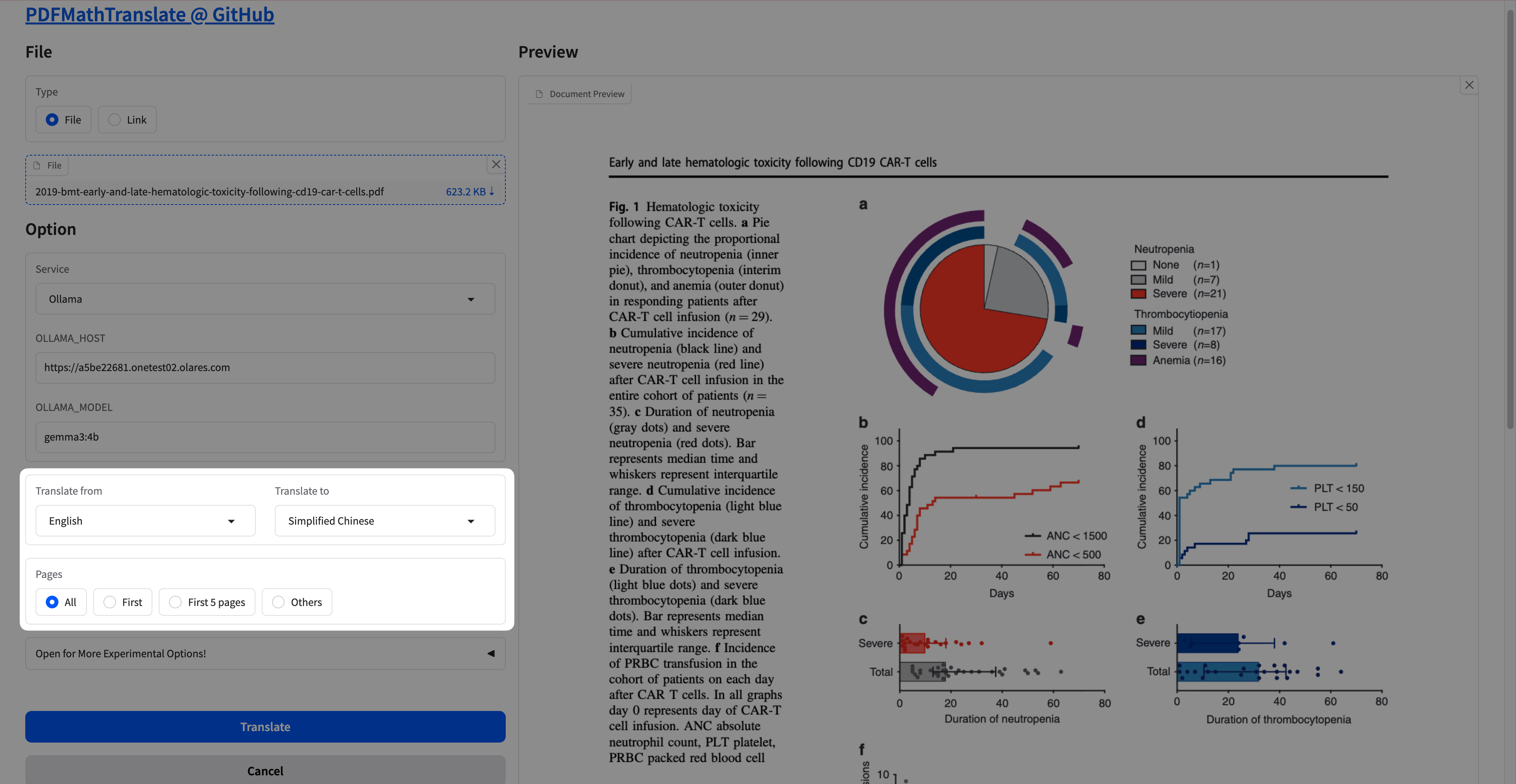Viewport: 1516px width, 784px height.
Task: Click the File label icon in upload box
Action: [x=37, y=165]
